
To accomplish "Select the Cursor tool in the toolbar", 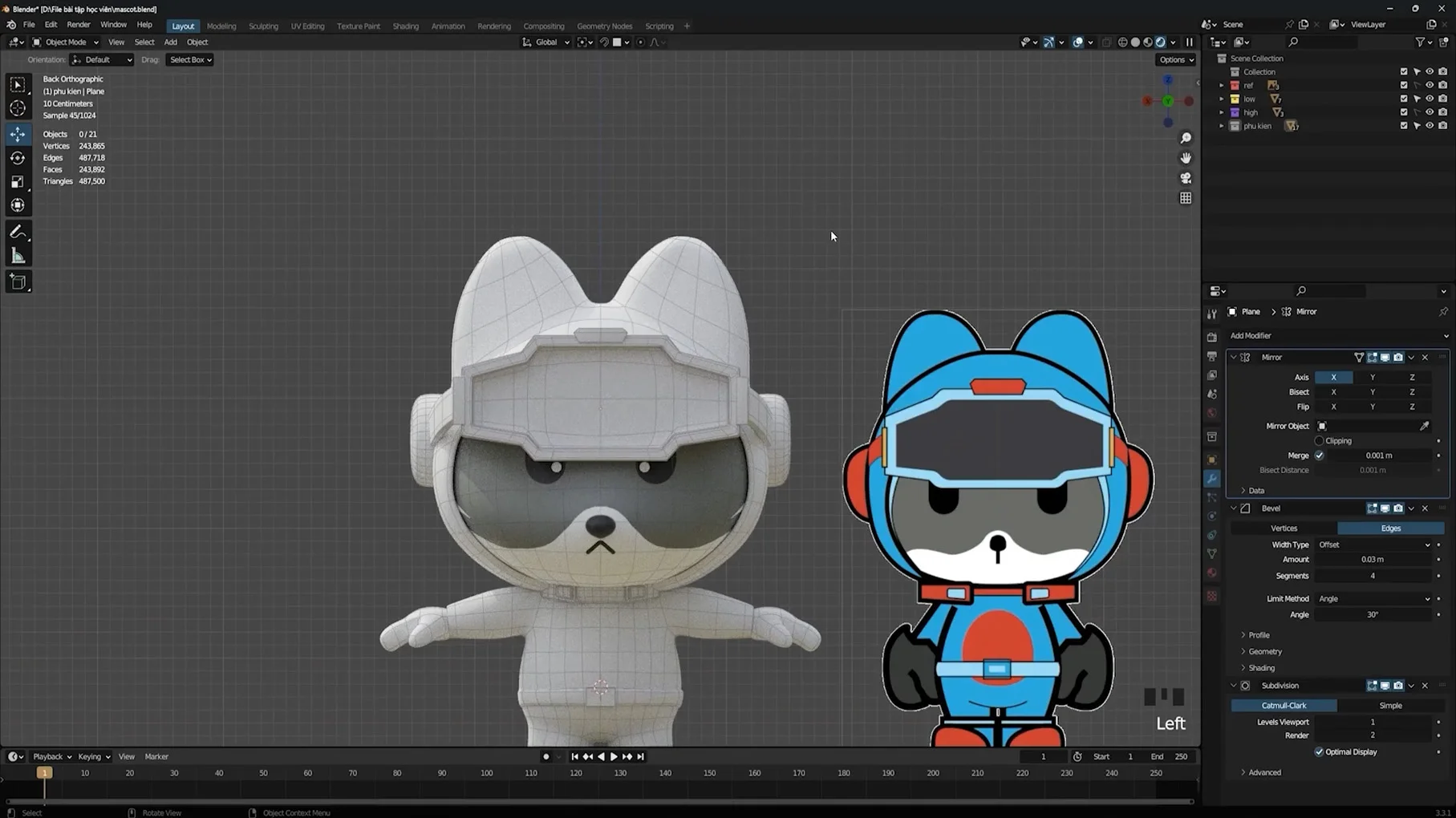I will pyautogui.click(x=18, y=108).
